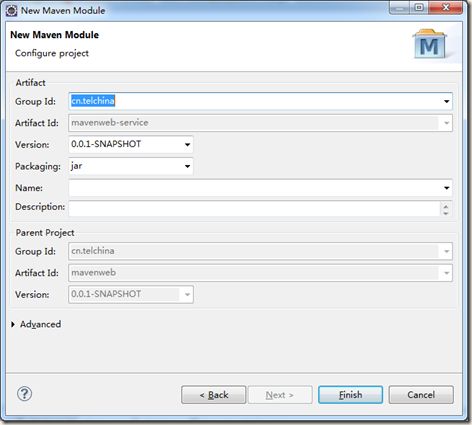Open the Name dropdown arrow
472x425 pixels.
click(447, 188)
